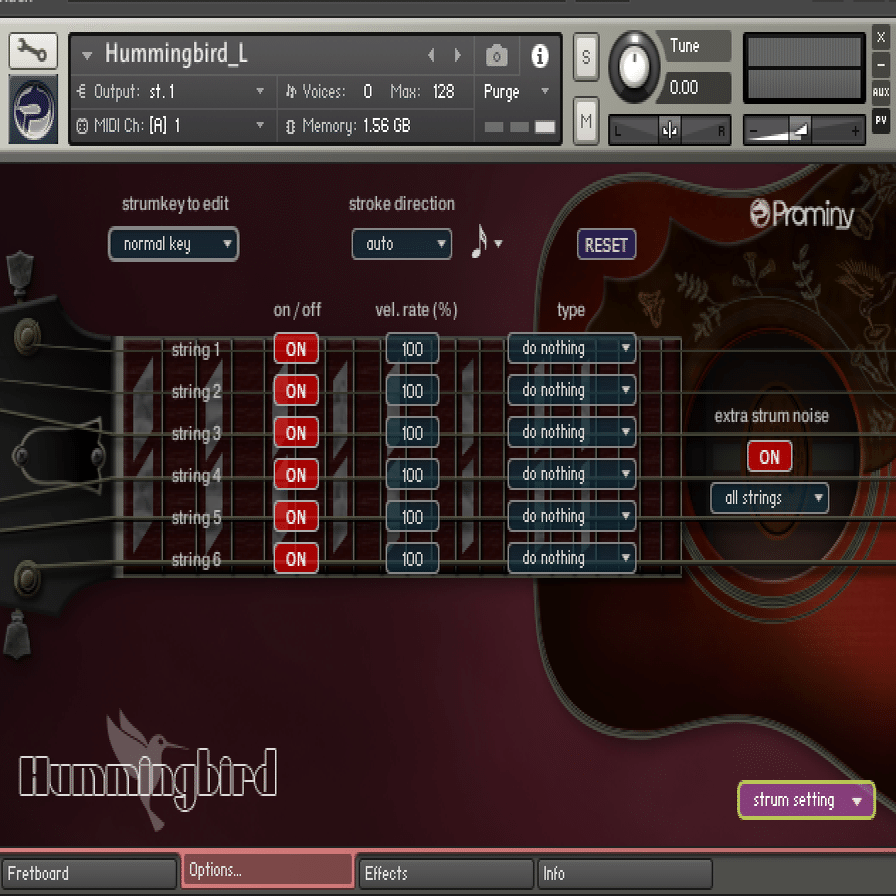Mute the instrument with M button
Image resolution: width=896 pixels, height=896 pixels.
click(x=586, y=121)
